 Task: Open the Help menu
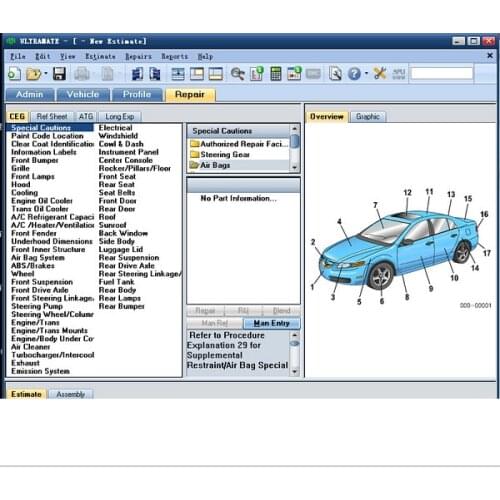pyautogui.click(x=205, y=56)
